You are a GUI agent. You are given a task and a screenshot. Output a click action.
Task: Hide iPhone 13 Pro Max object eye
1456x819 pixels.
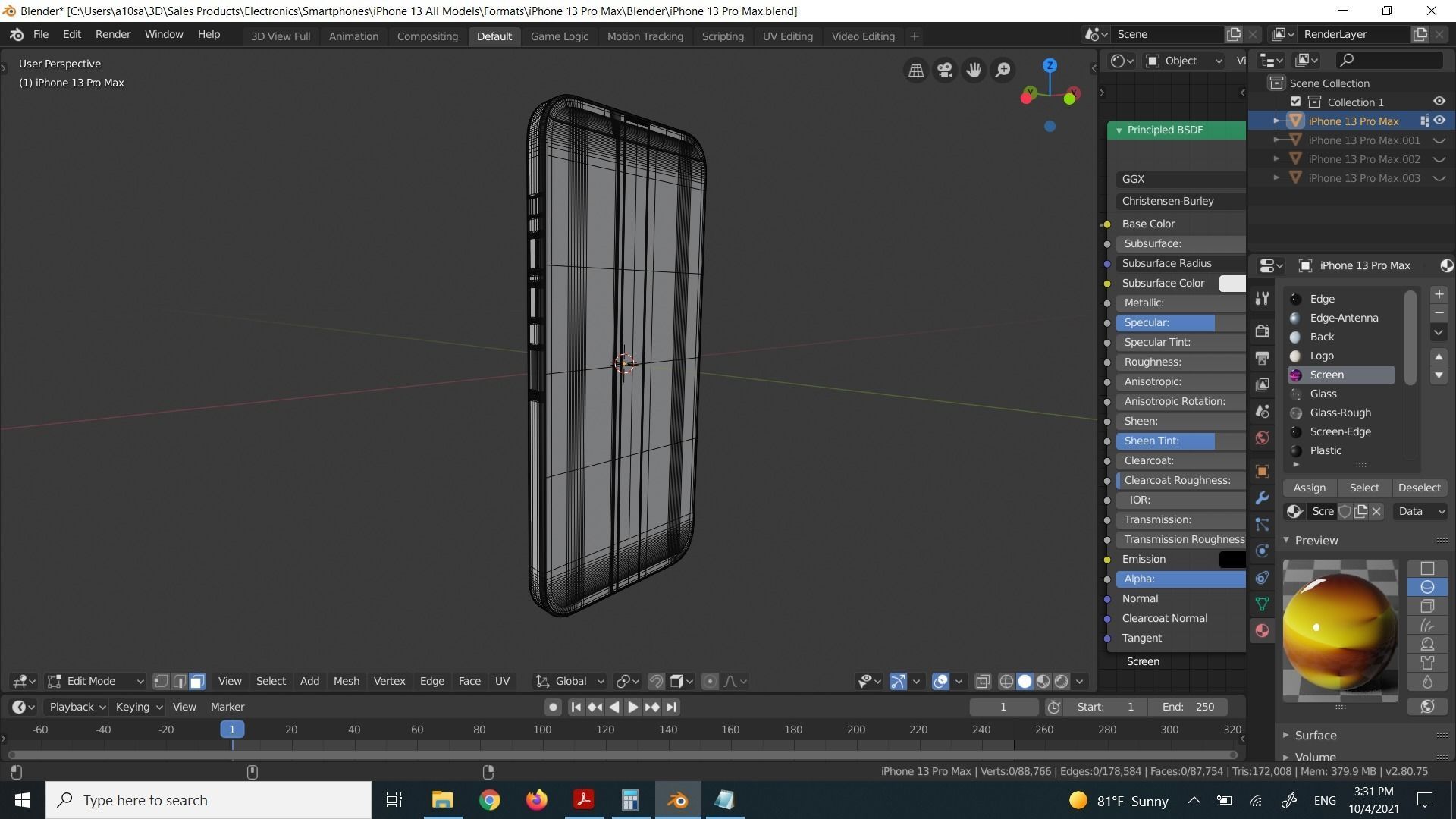pyautogui.click(x=1439, y=121)
